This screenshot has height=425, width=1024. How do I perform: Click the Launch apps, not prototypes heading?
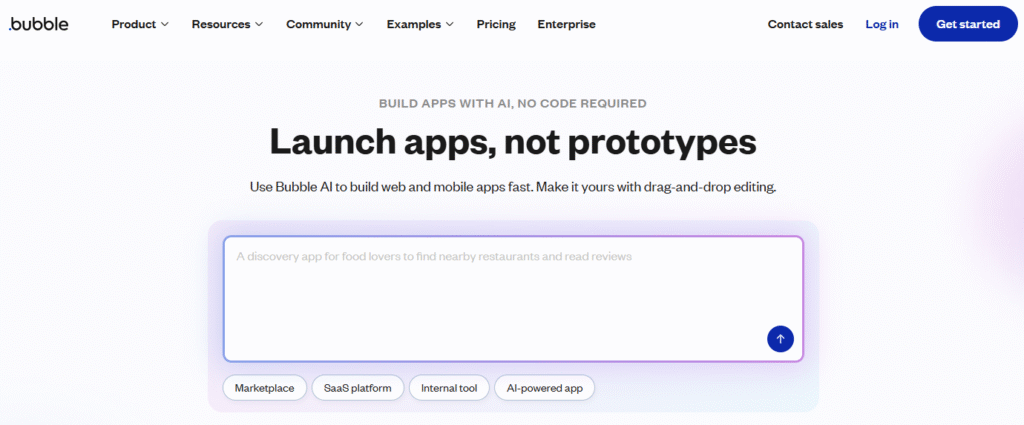click(513, 142)
